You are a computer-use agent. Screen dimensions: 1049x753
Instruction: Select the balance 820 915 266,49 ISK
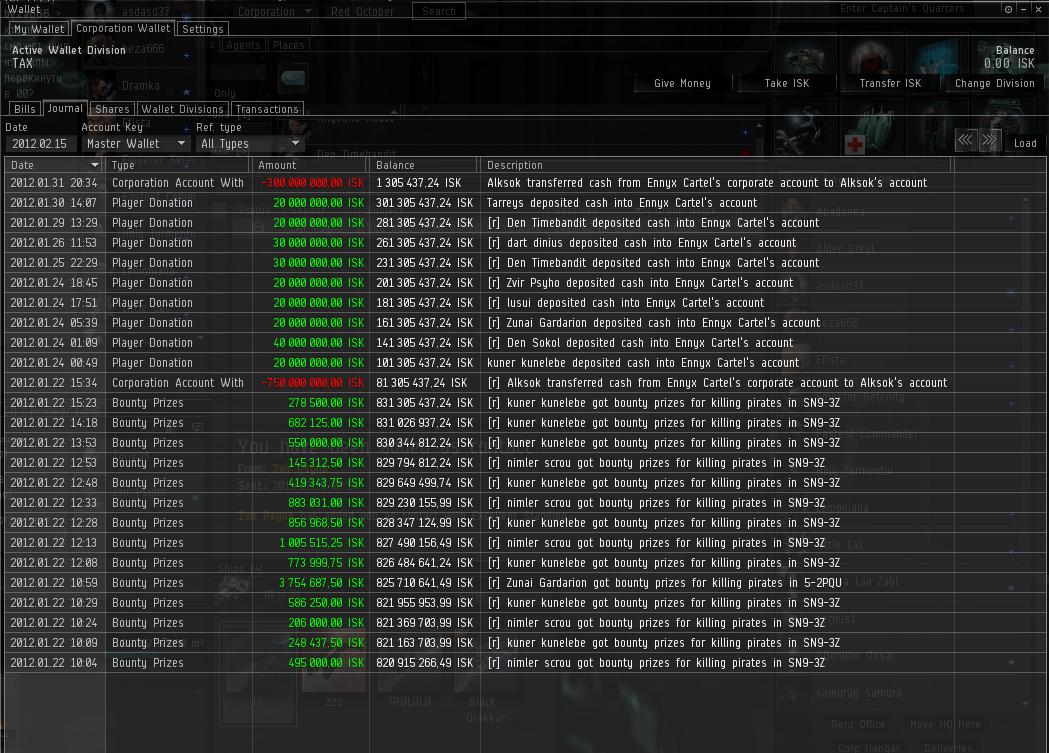[x=424, y=664]
